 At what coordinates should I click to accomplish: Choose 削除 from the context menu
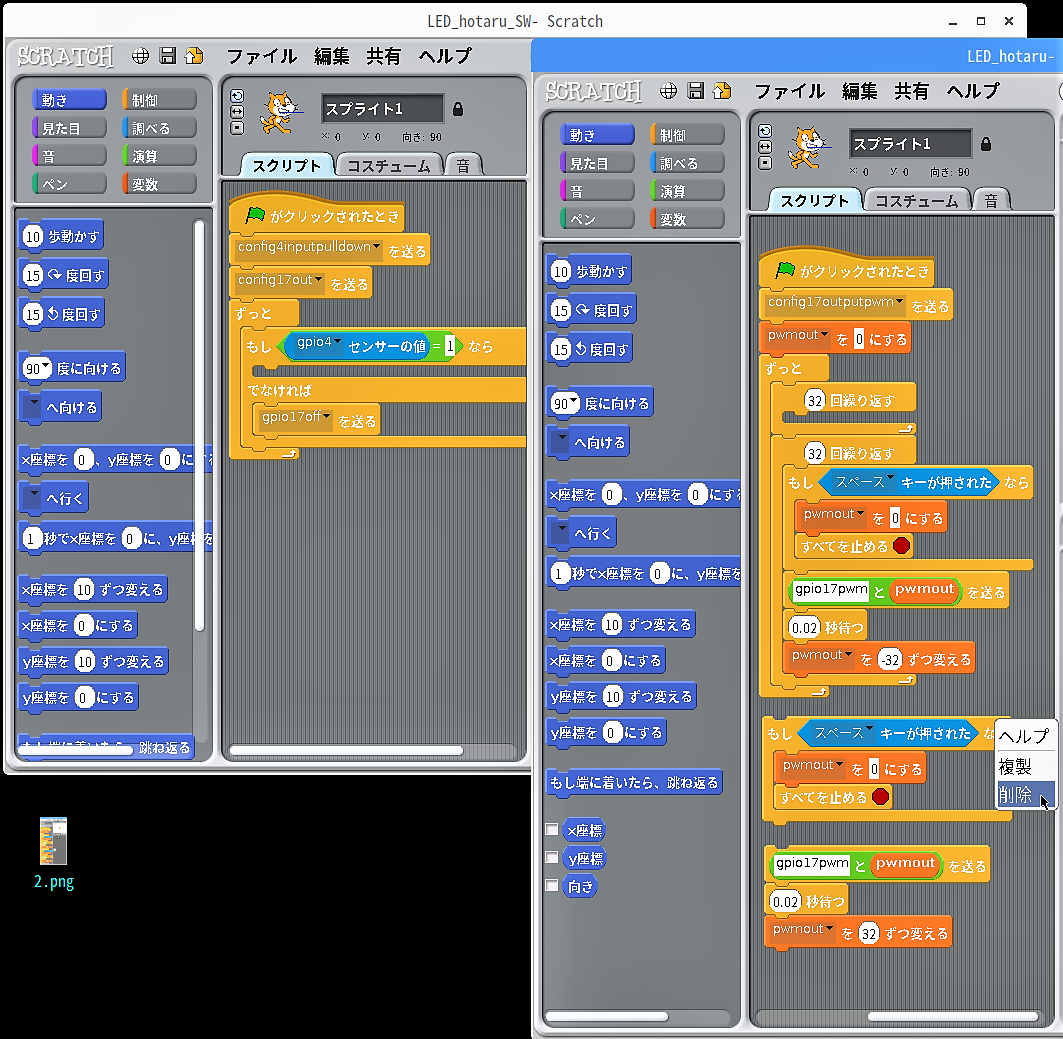(x=1024, y=795)
